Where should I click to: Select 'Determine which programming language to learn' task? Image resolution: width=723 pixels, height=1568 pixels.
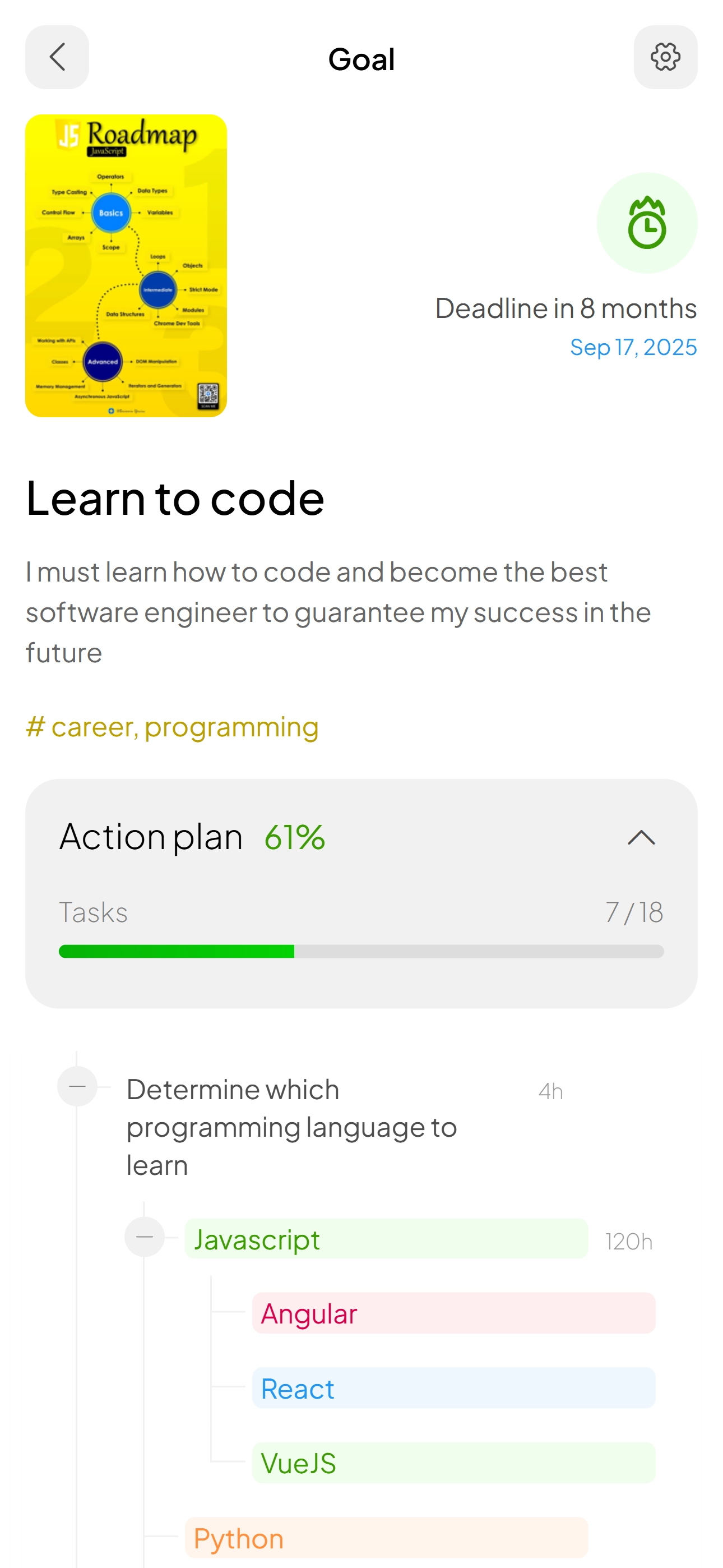(x=292, y=1127)
